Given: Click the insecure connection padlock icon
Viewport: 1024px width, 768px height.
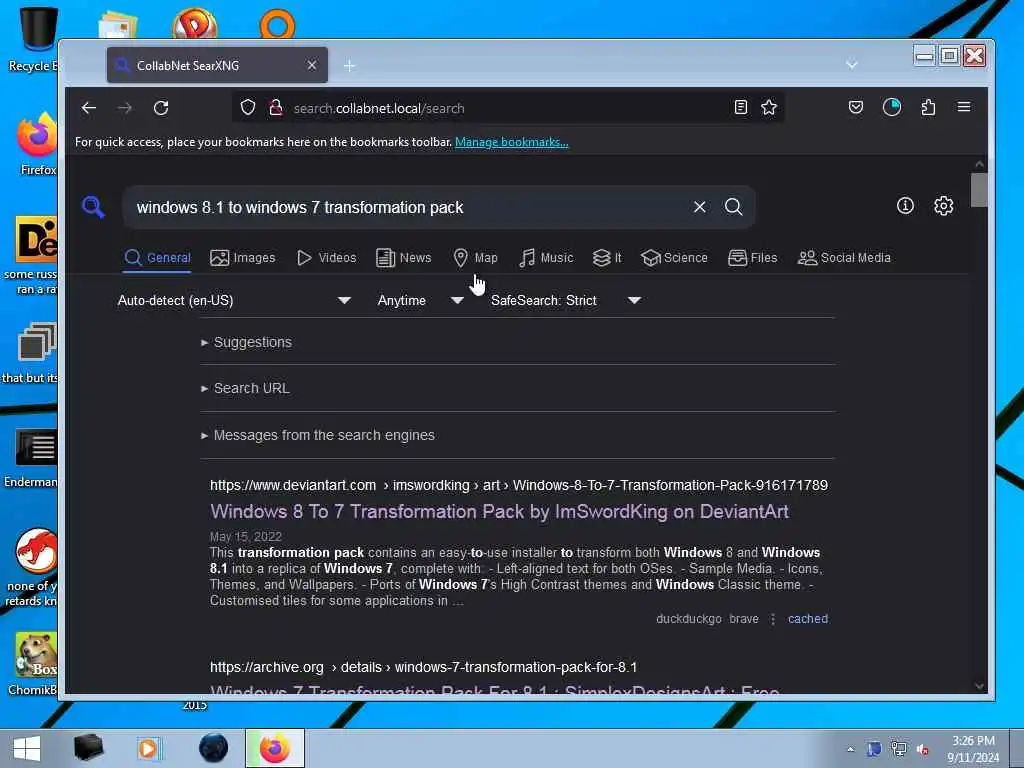Looking at the screenshot, I should click(x=276, y=107).
